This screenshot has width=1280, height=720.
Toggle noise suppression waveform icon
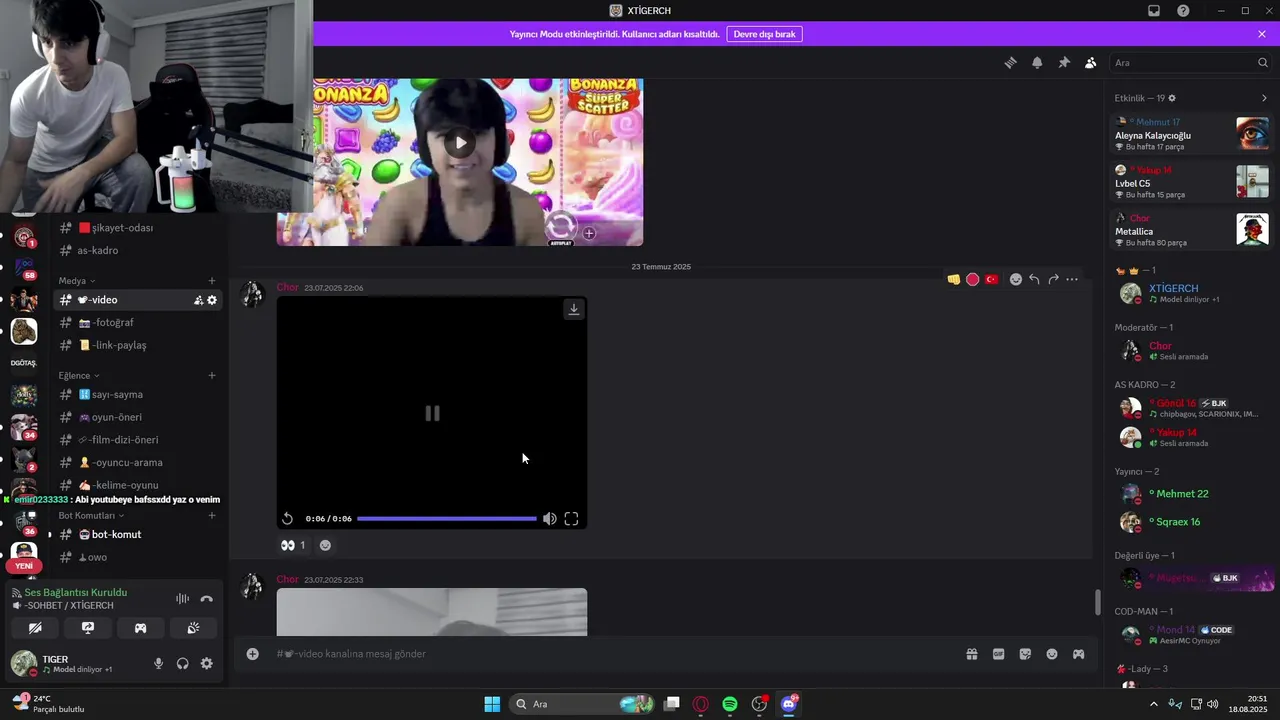182,599
